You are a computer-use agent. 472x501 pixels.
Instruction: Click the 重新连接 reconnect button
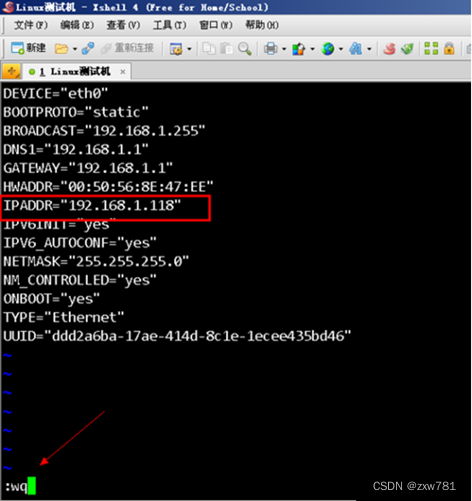pos(128,48)
